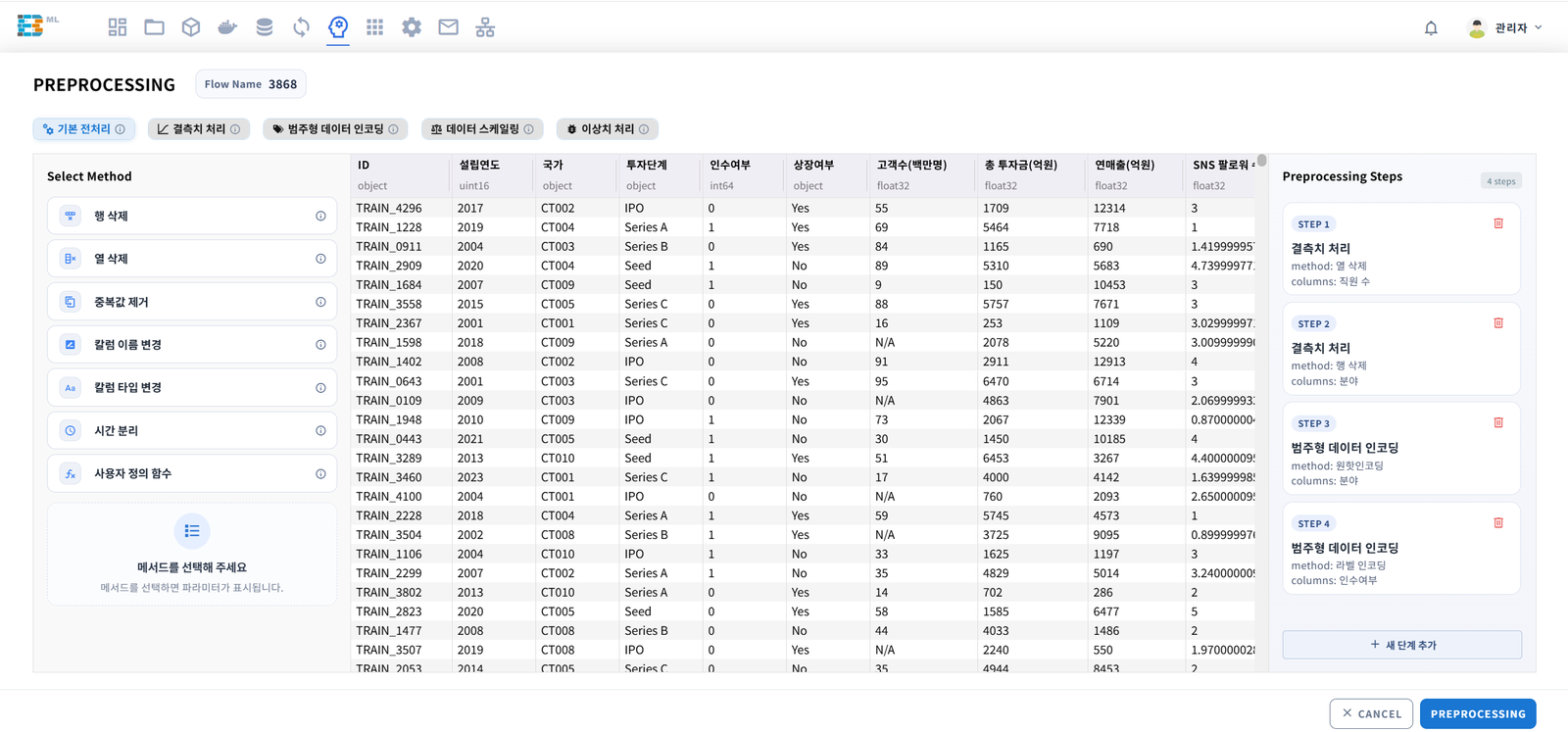The height and width of the screenshot is (732, 1568).
Task: Click info icon on 결측치 처리 tab
Action: [x=235, y=129]
